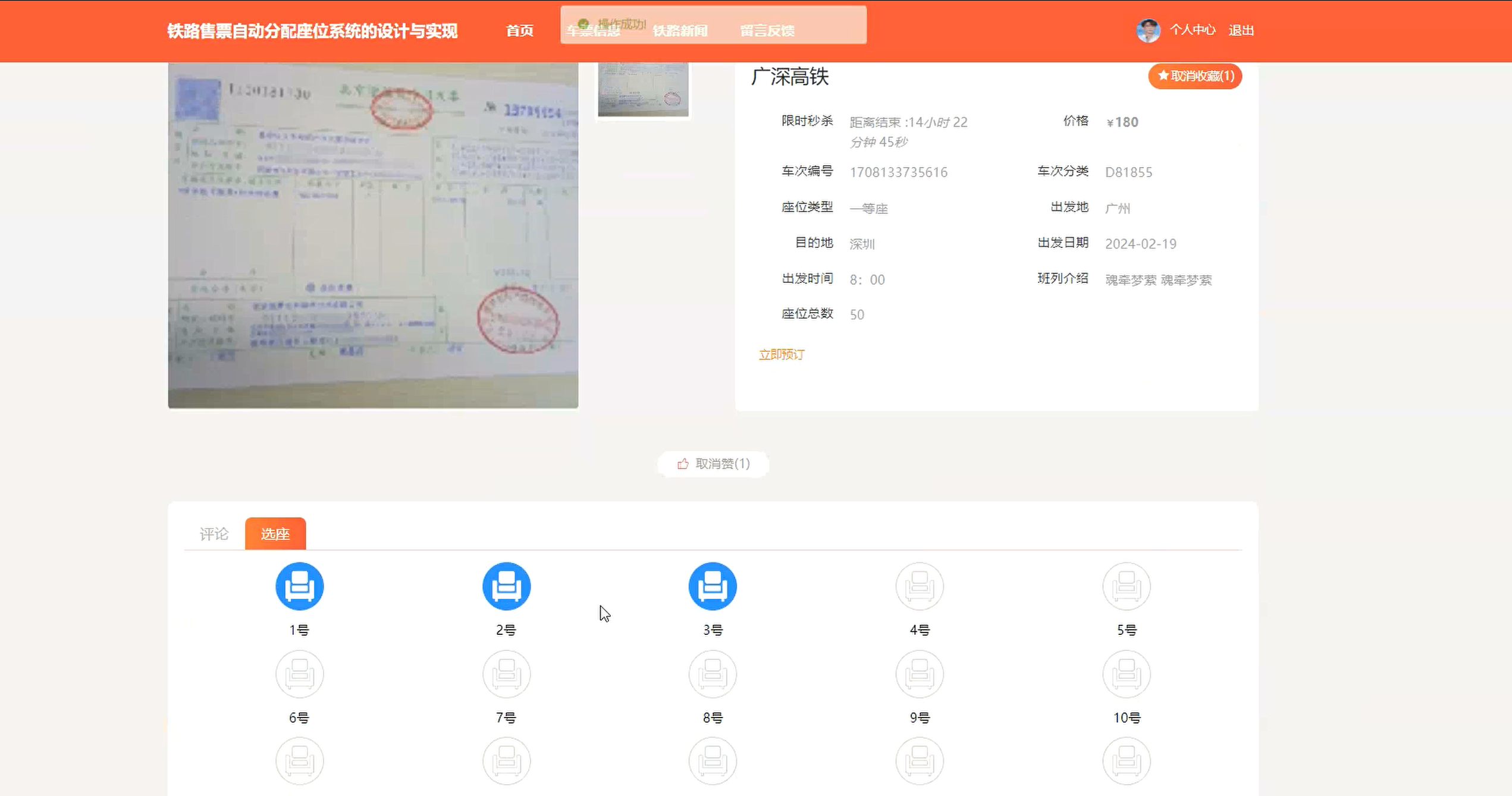This screenshot has width=1512, height=796.
Task: Select seat 3号 icon
Action: [x=713, y=586]
